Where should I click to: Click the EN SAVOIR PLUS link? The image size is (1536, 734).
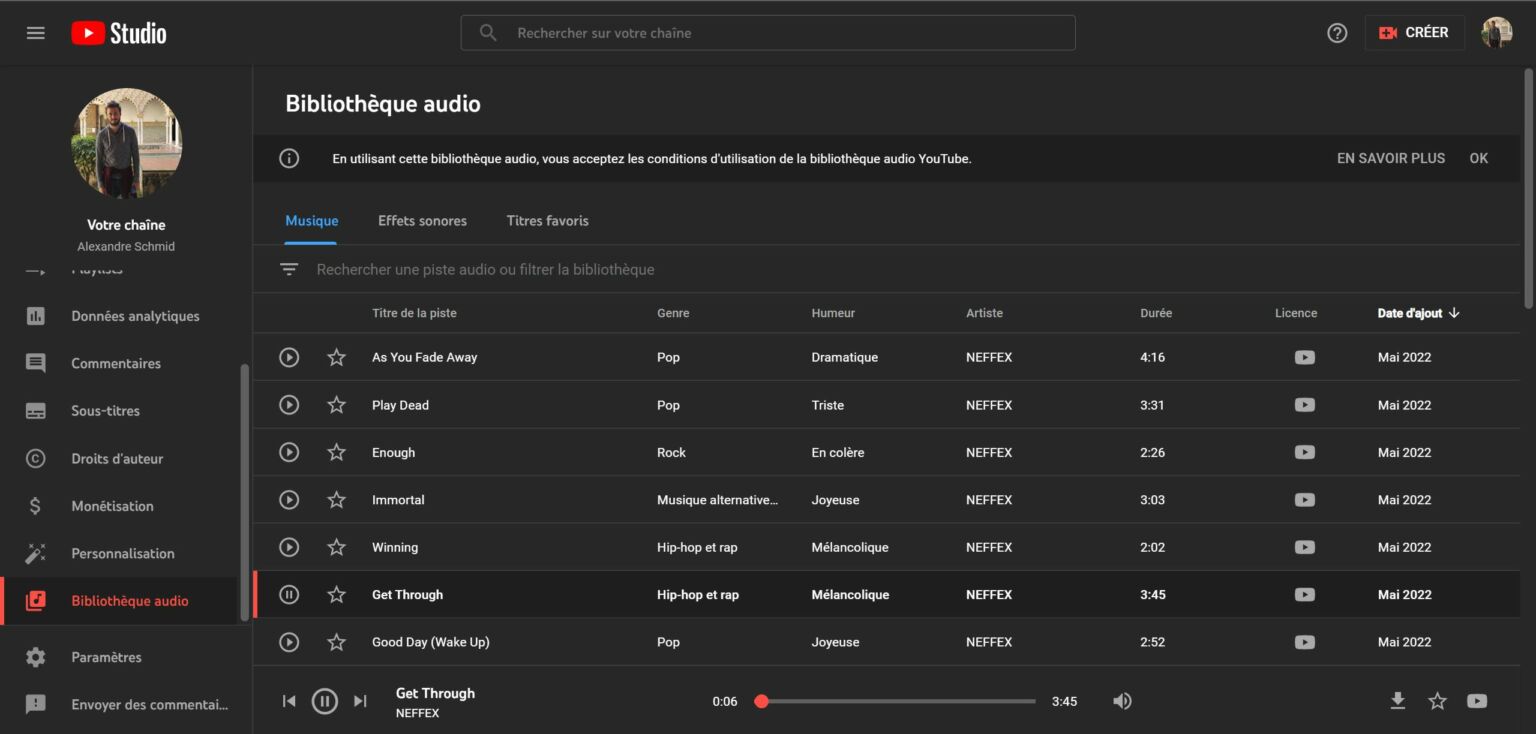[x=1391, y=158]
